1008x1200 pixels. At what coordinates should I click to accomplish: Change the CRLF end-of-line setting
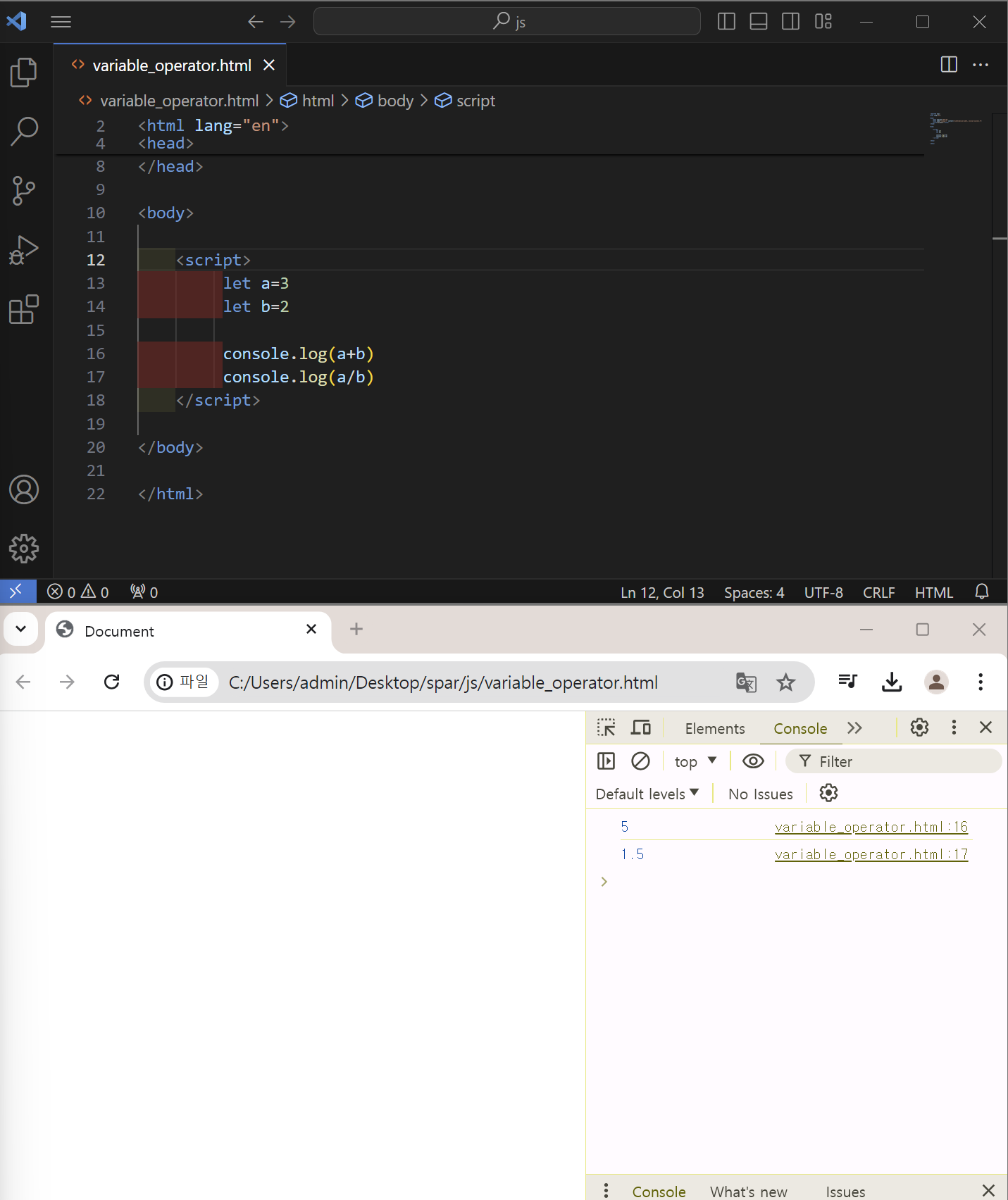pyautogui.click(x=879, y=593)
